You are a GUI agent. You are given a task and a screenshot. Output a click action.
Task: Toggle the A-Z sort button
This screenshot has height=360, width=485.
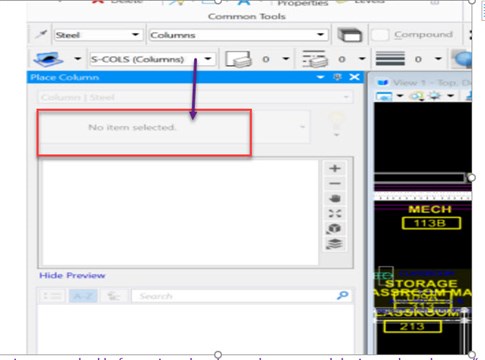pos(83,296)
